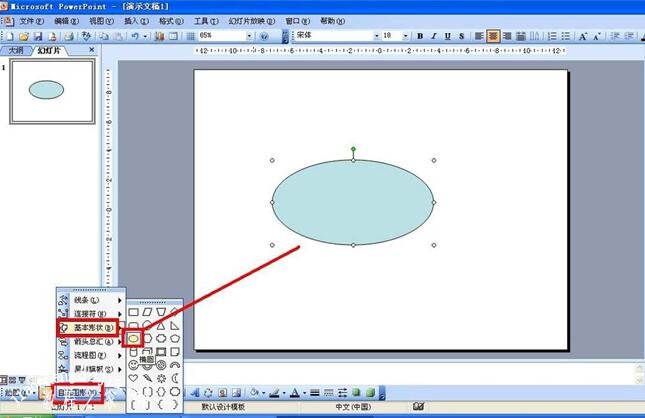The width and height of the screenshot is (645, 418).
Task: Open the 幻灯片放映 (Slide Show) menu
Action: pyautogui.click(x=252, y=21)
